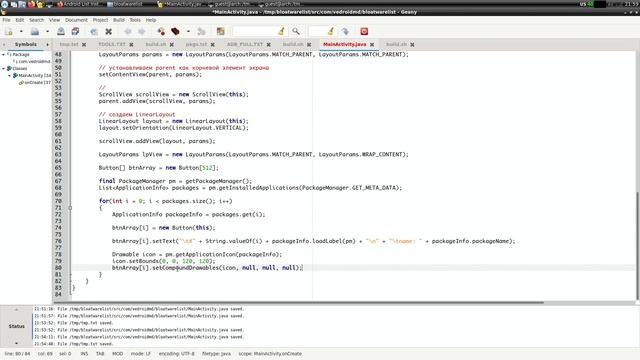The height and width of the screenshot is (360, 640).
Task: Open the Help menu
Action: click(x=151, y=20)
